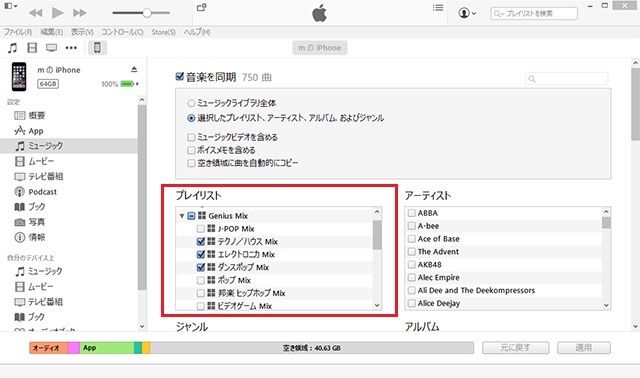Collapse the Genius Mix disclosure triangle
This screenshot has width=640, height=378.
182,216
